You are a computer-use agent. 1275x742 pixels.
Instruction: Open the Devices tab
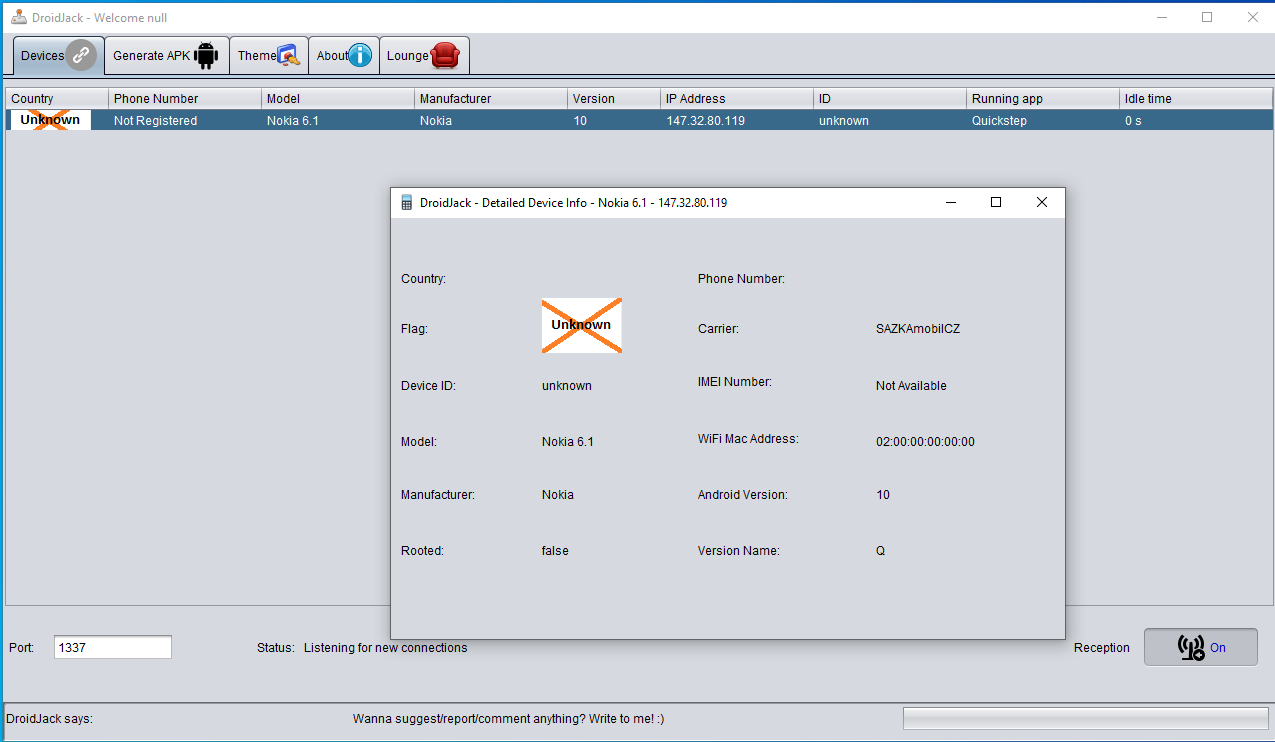click(x=58, y=56)
